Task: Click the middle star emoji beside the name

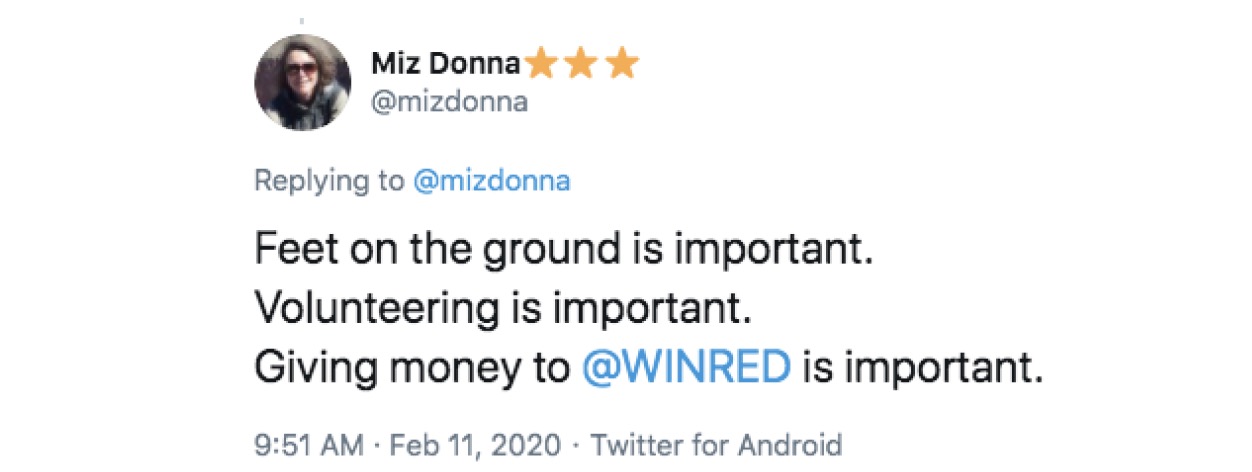Action: [582, 64]
